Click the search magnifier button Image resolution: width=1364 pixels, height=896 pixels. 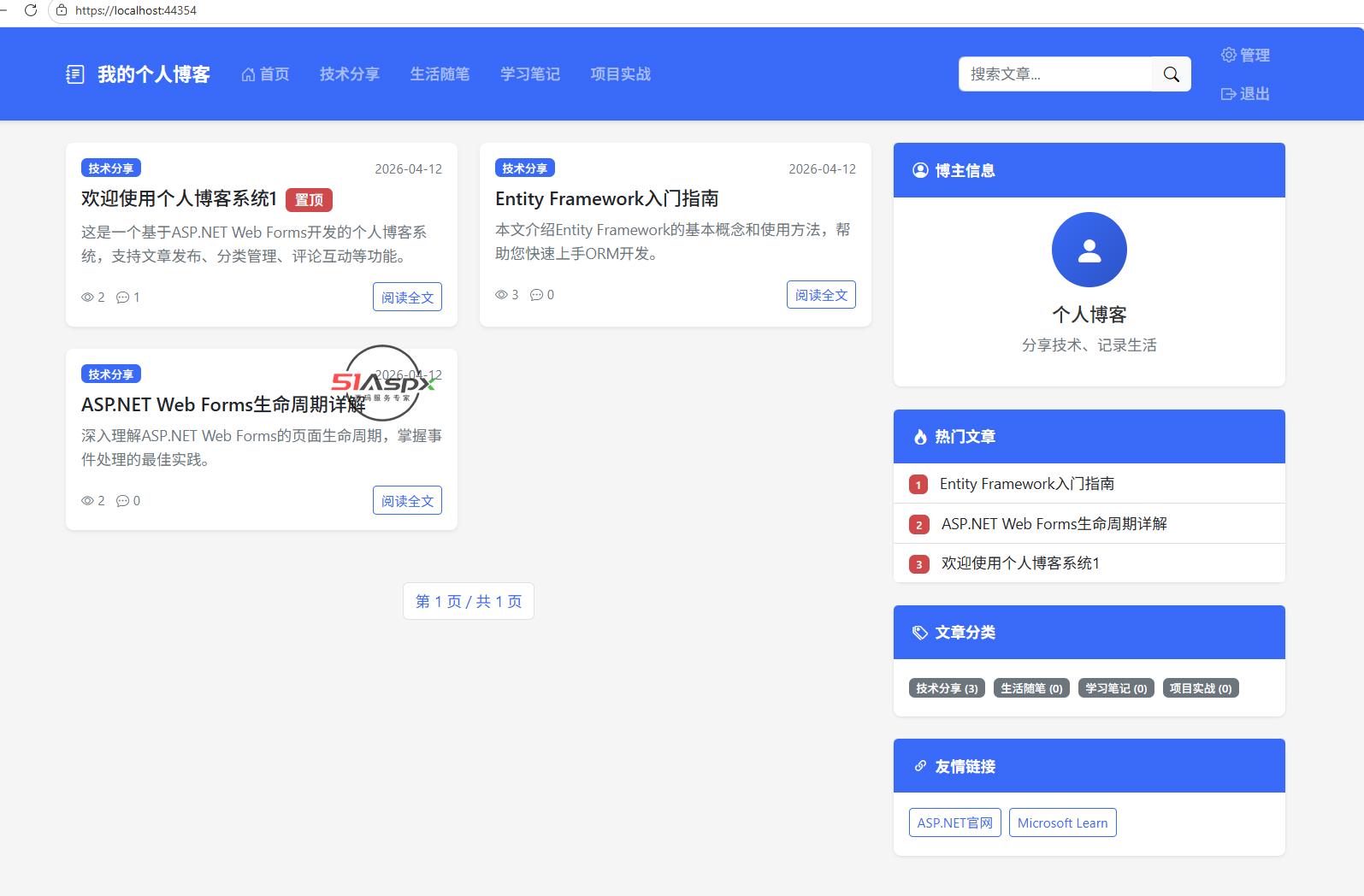(x=1171, y=74)
